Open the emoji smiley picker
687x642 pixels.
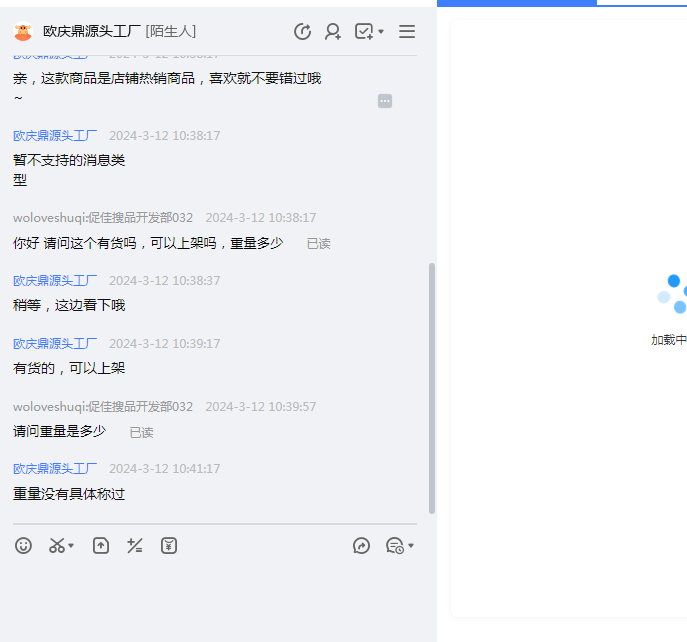23,546
